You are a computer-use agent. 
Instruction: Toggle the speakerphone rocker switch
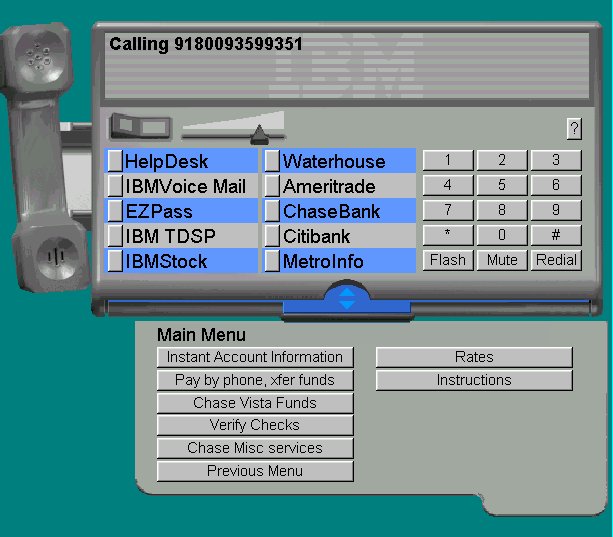[140, 127]
